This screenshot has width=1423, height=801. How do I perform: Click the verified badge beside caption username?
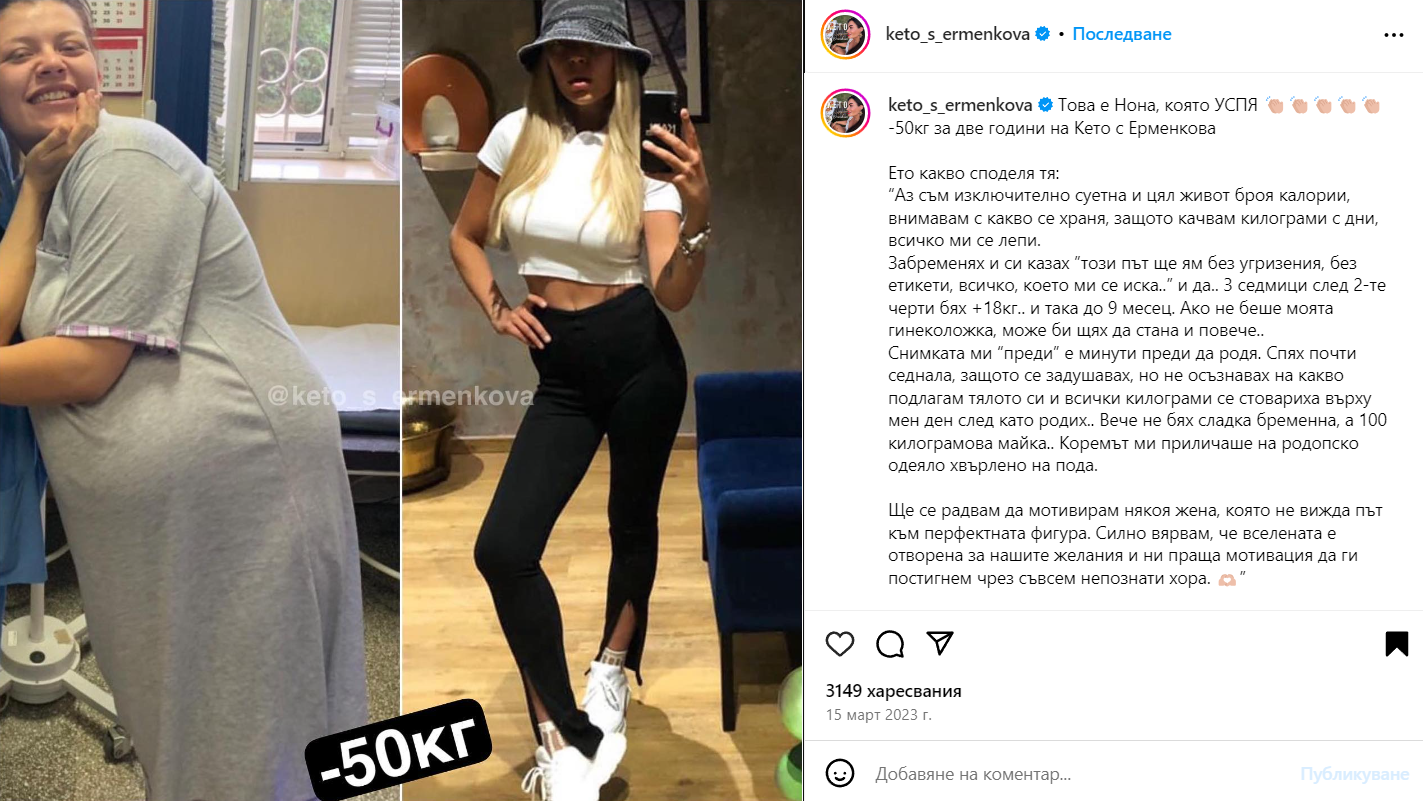1046,104
